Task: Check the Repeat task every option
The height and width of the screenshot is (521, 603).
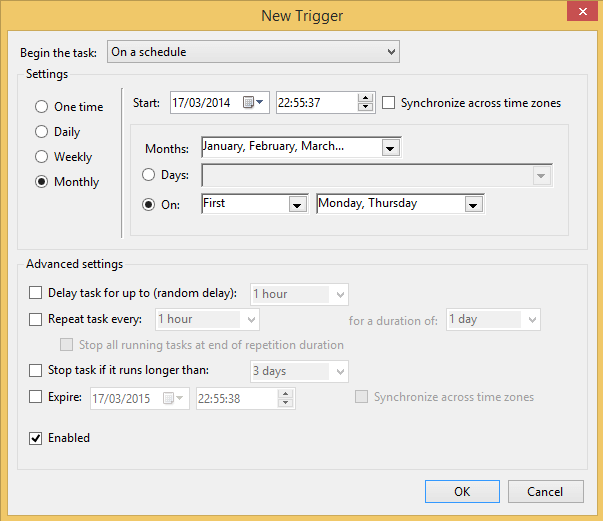Action: 36,320
